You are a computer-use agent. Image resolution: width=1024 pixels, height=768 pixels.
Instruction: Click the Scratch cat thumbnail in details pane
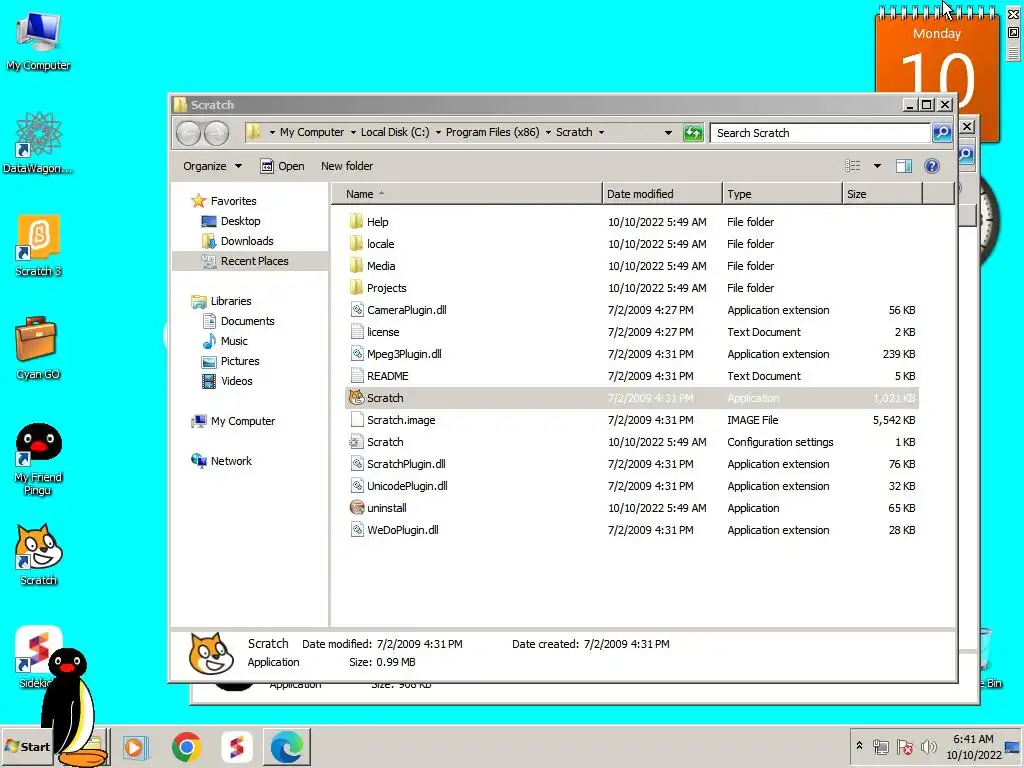point(211,653)
